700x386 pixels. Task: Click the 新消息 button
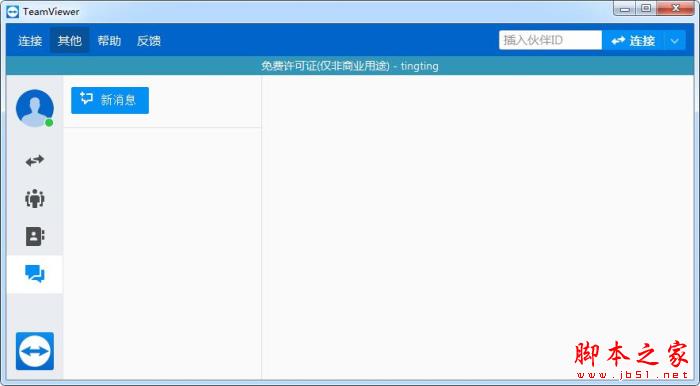[x=110, y=100]
